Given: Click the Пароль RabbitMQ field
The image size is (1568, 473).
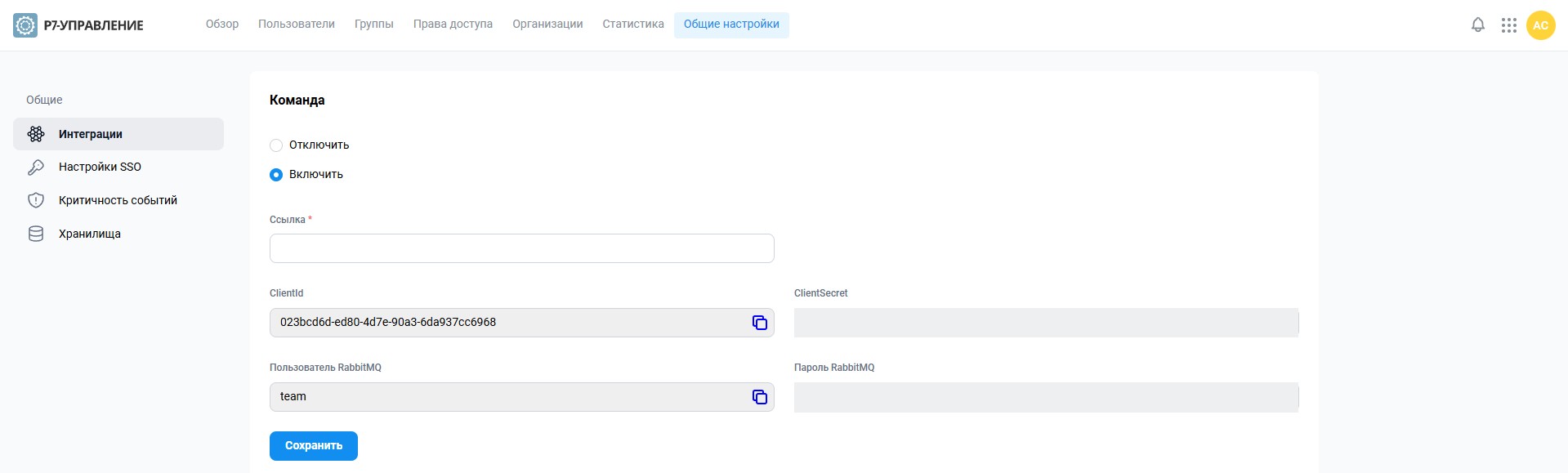Looking at the screenshot, I should click(1046, 397).
